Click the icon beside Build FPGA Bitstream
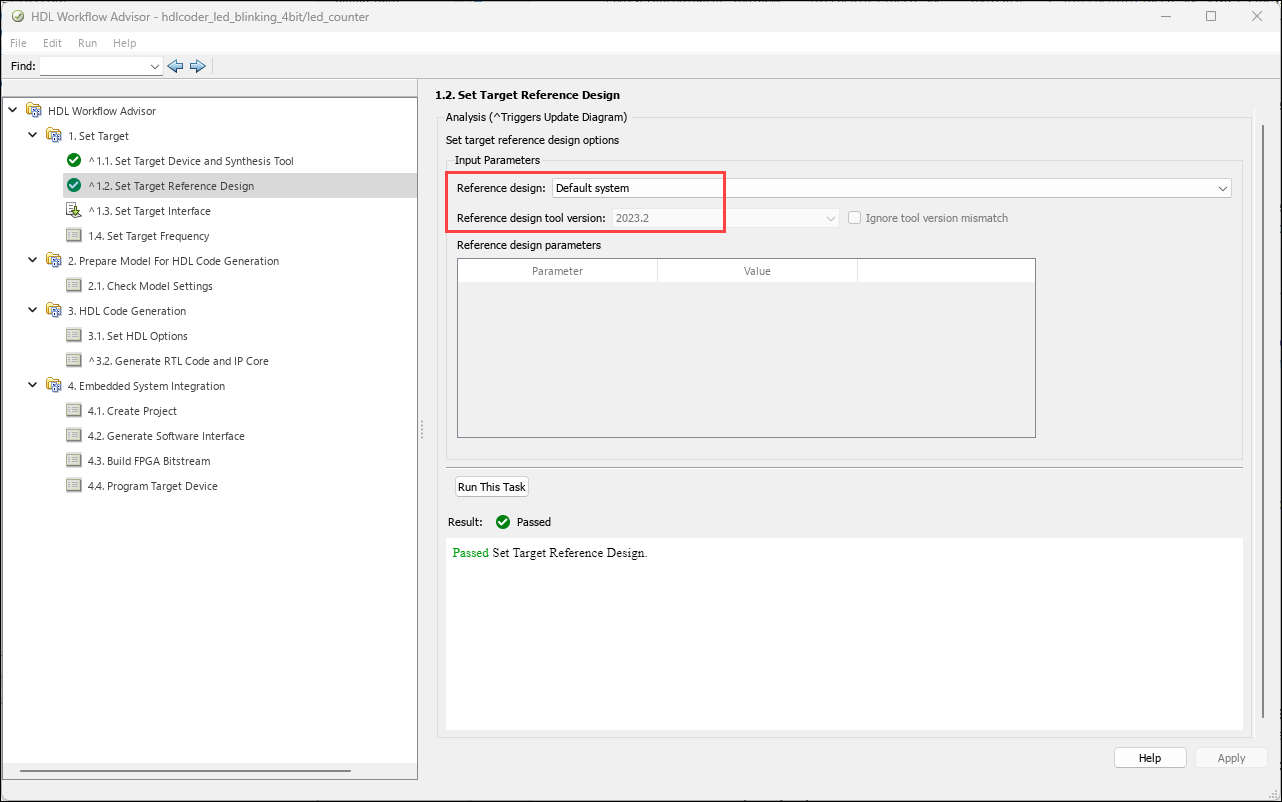Image resolution: width=1282 pixels, height=802 pixels. click(x=74, y=461)
